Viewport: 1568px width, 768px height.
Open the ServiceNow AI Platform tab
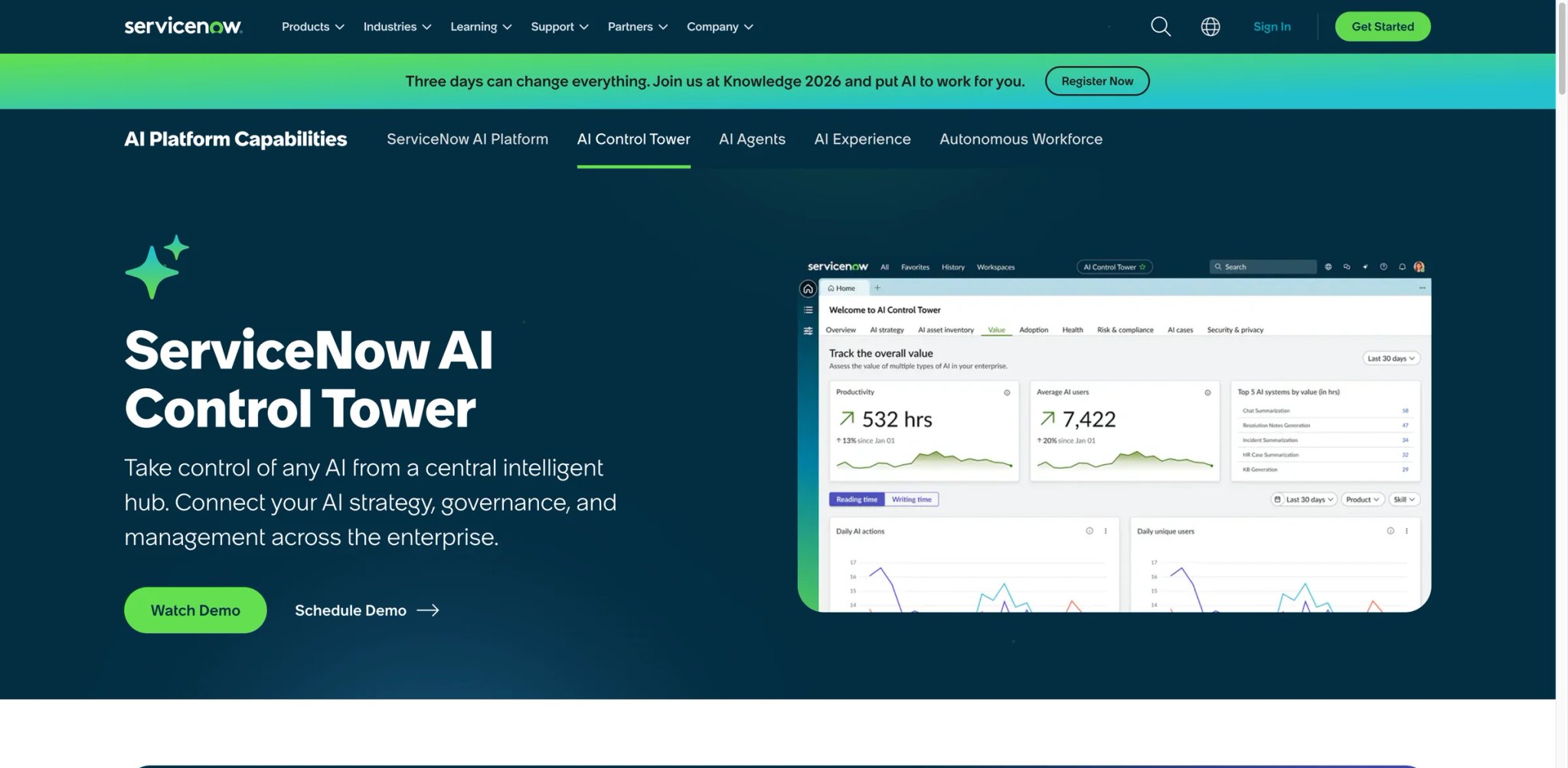467,139
